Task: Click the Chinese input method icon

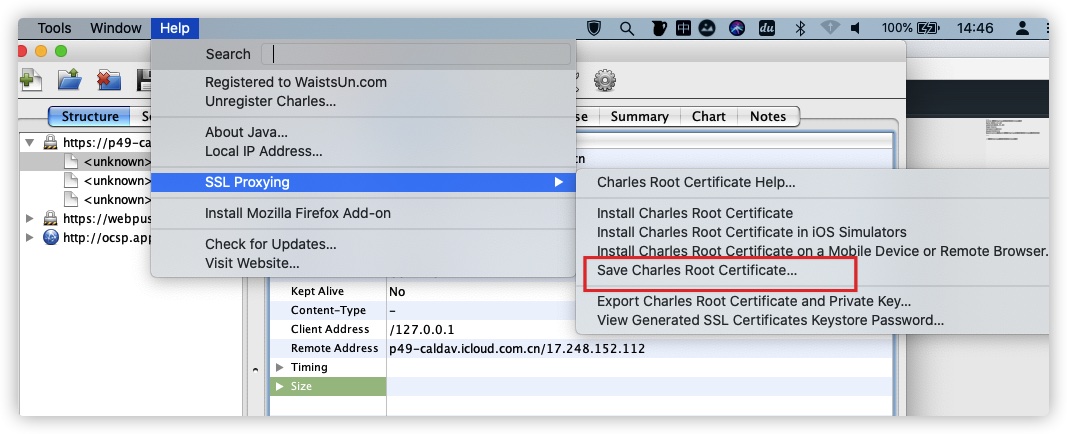Action: pos(683,29)
